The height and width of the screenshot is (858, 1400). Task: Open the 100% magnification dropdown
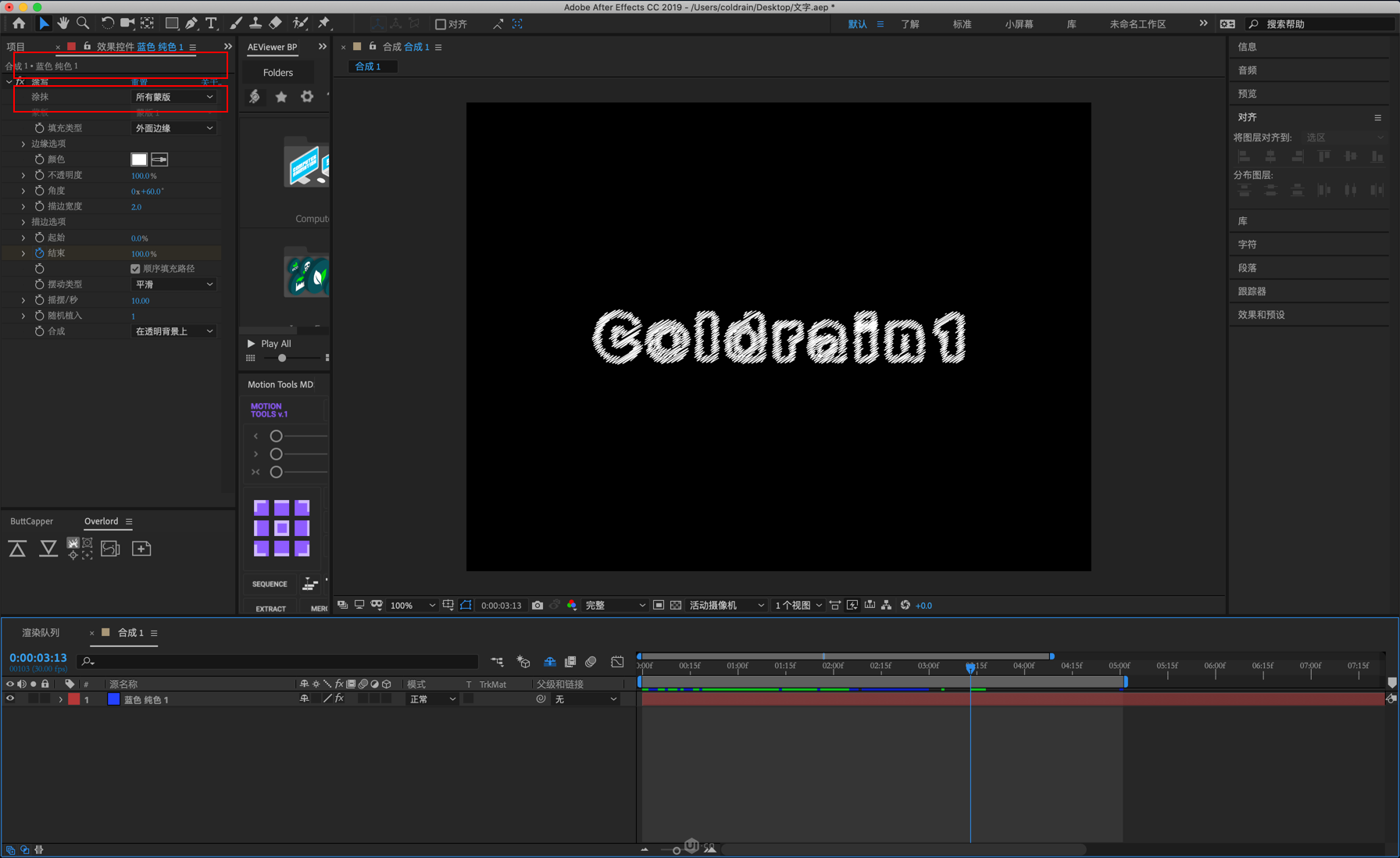click(x=412, y=606)
